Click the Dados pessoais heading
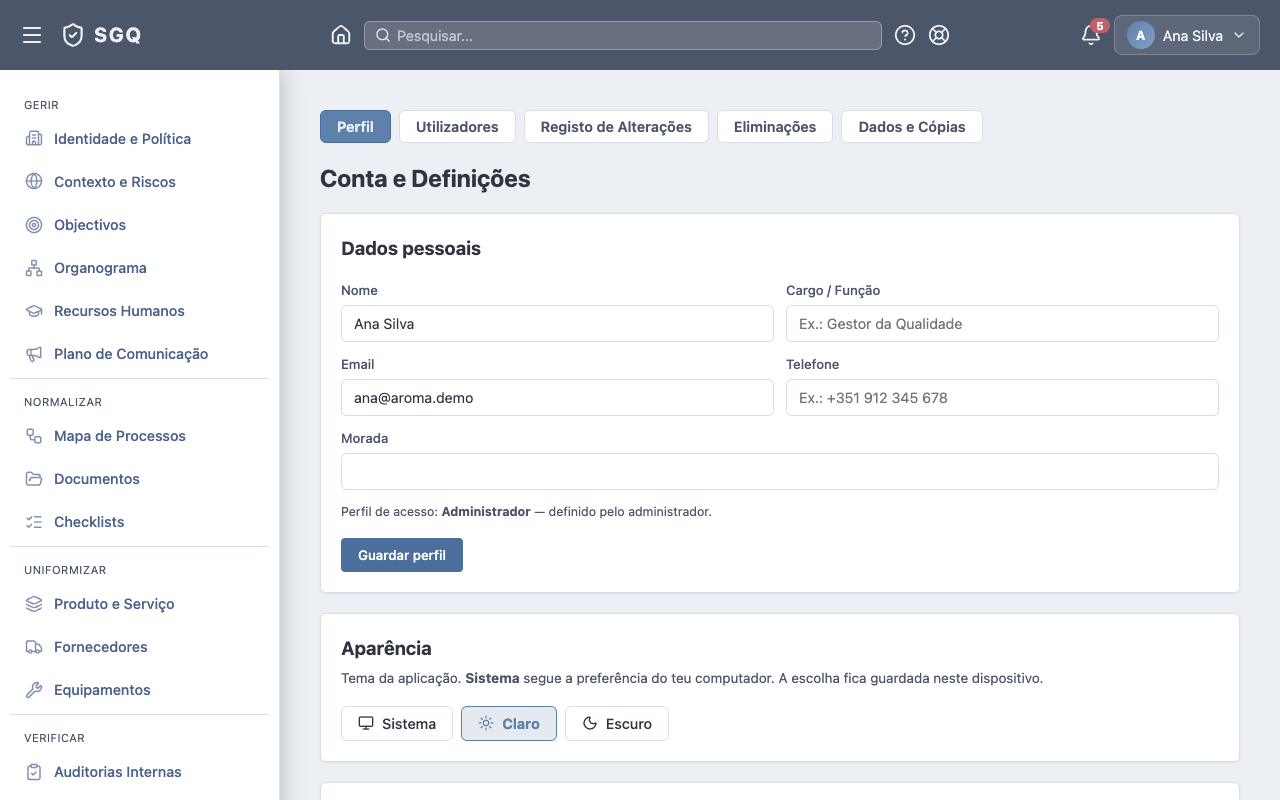 tap(411, 248)
